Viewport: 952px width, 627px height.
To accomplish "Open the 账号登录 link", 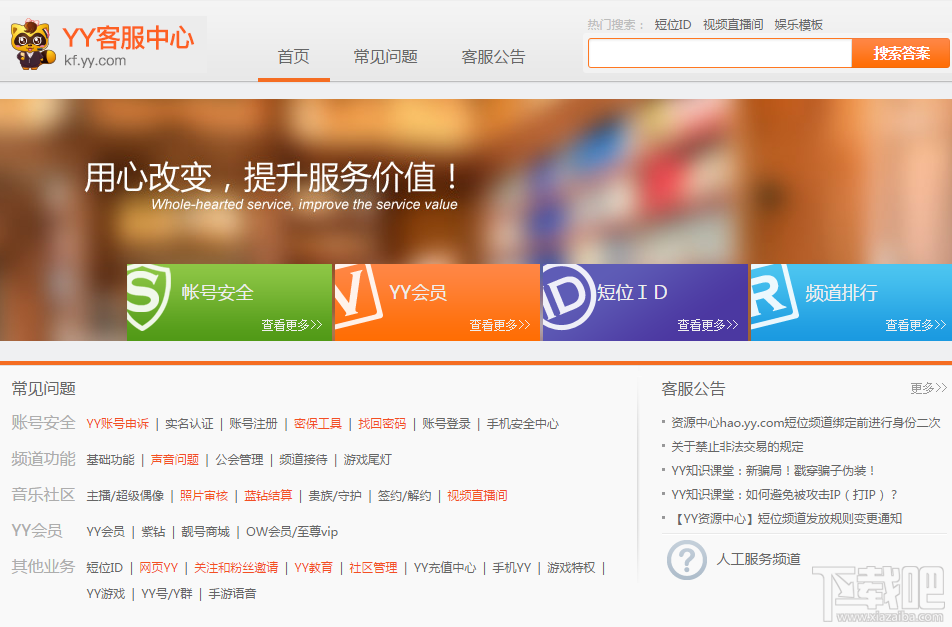I will click(x=446, y=424).
